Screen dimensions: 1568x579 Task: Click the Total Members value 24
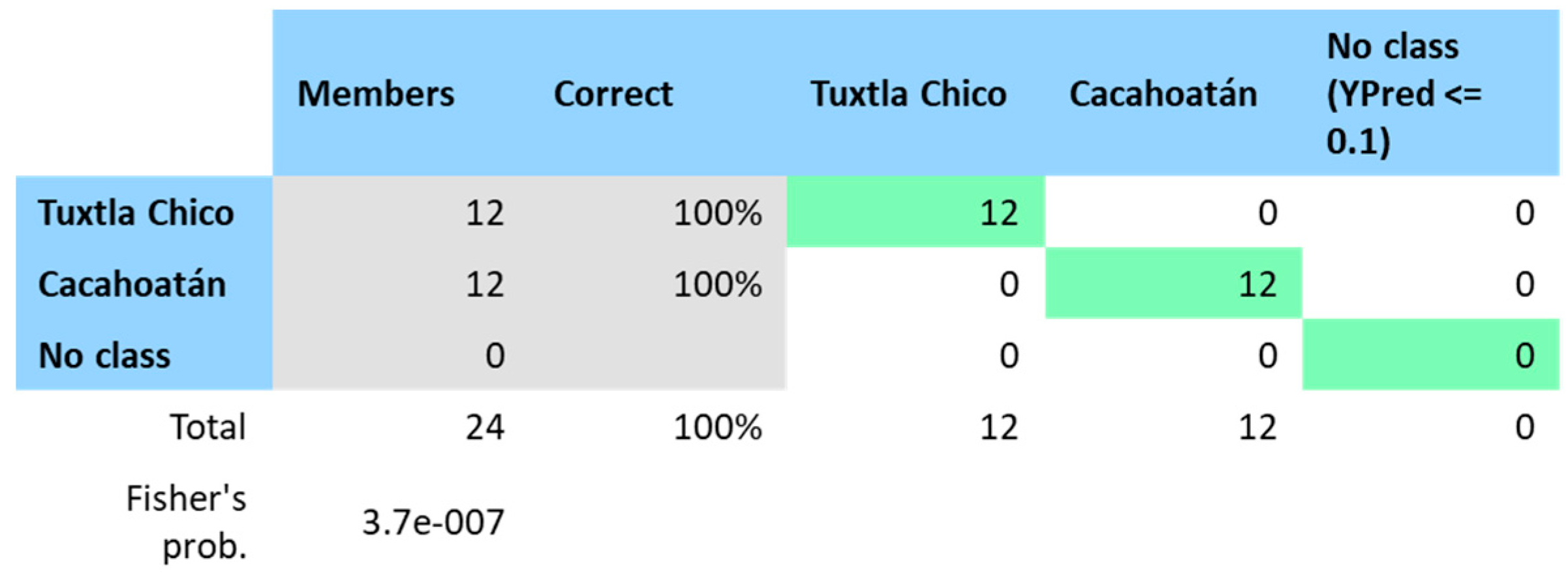pos(485,428)
